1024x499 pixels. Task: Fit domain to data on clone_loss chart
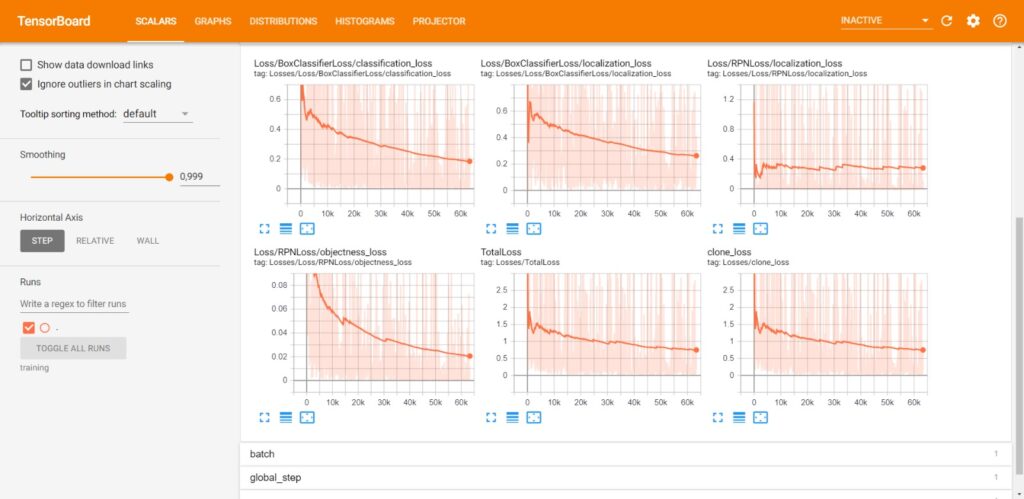pos(759,417)
